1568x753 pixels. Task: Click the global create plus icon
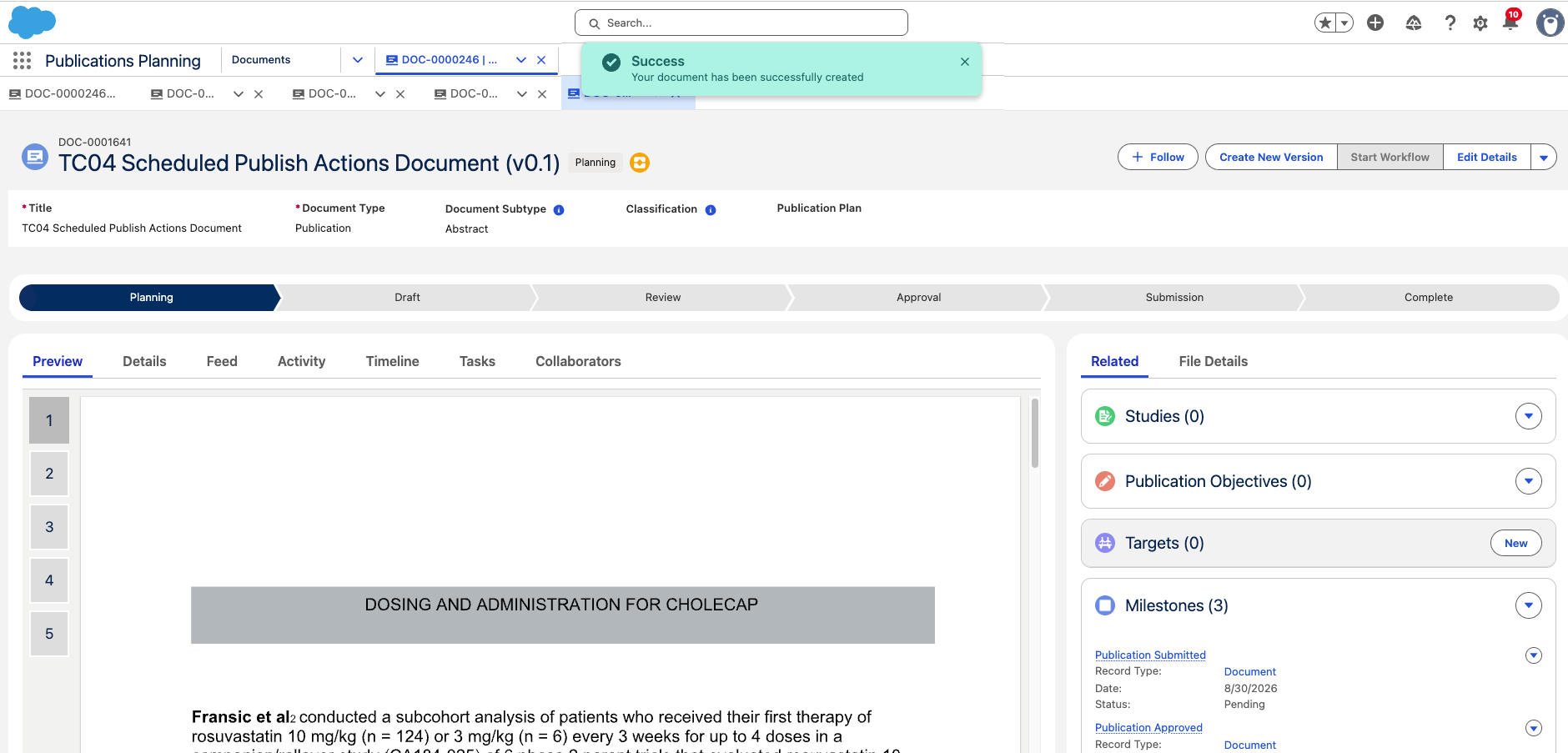coord(1375,23)
